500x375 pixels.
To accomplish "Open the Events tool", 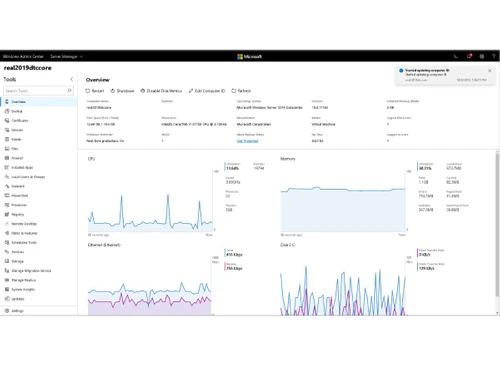I will (39, 139).
